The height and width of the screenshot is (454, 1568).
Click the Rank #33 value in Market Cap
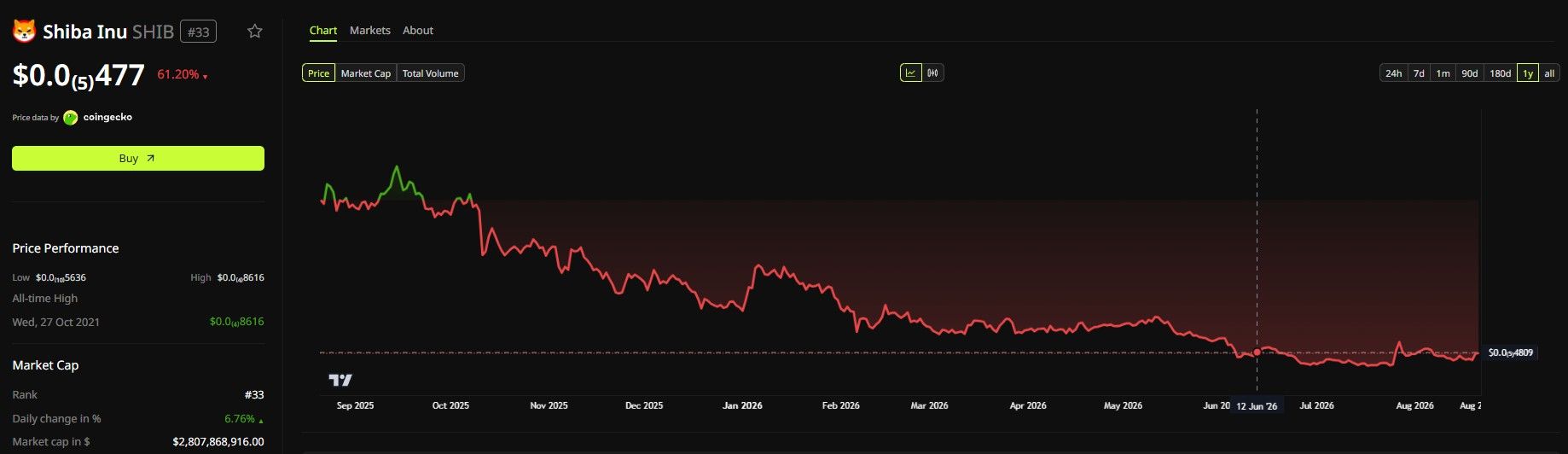coord(254,395)
